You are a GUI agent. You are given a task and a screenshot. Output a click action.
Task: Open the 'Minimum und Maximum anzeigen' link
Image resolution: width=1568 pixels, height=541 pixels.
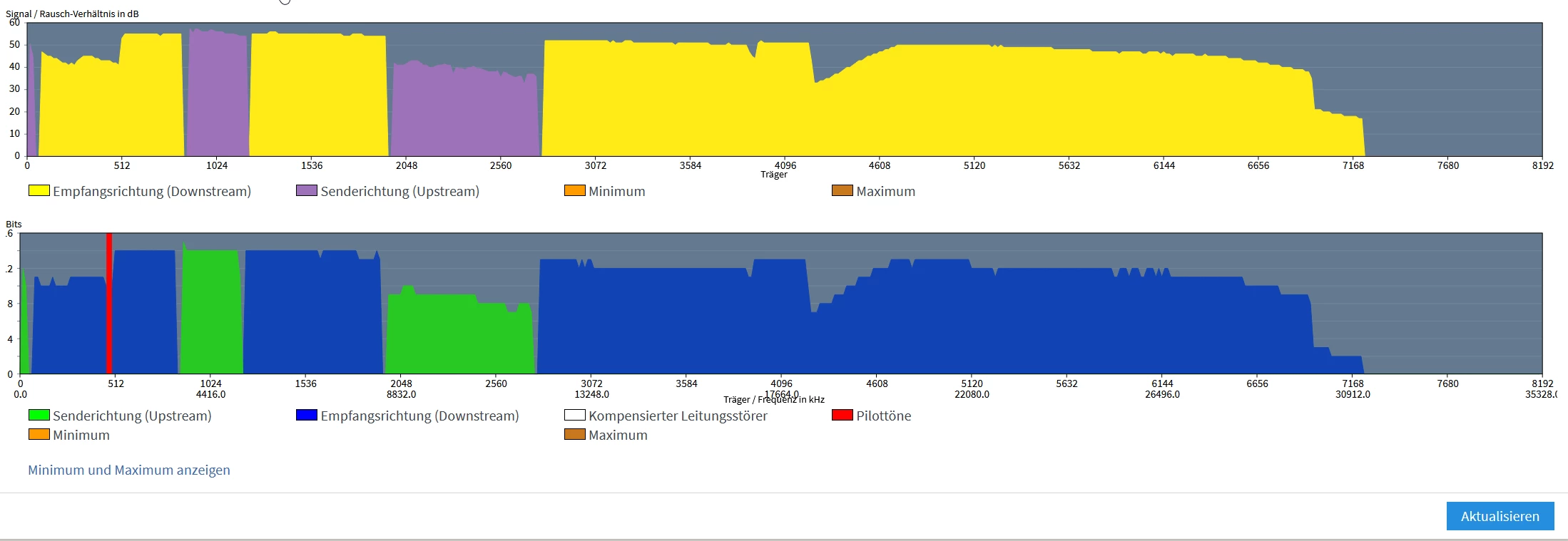point(129,470)
